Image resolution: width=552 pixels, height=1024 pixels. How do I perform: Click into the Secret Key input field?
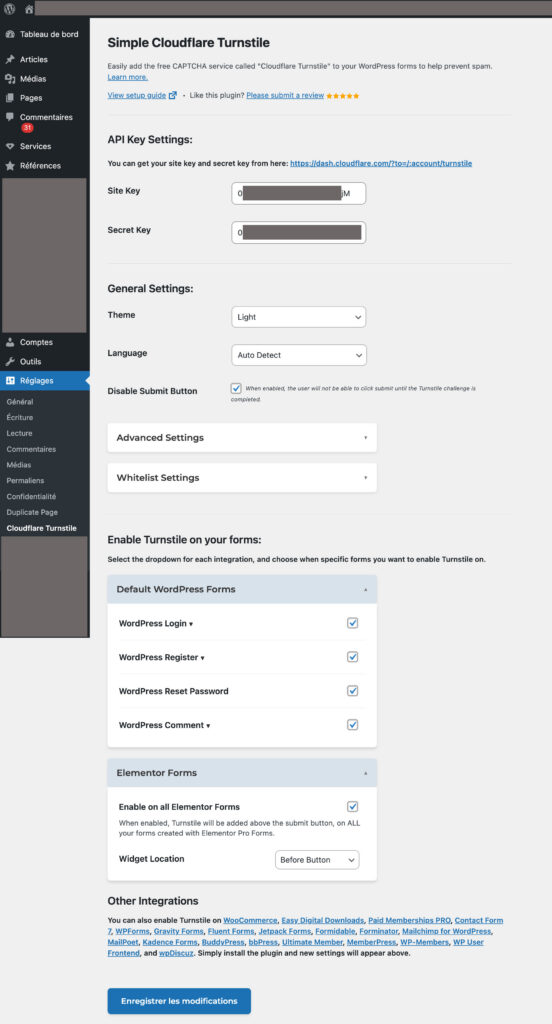point(299,232)
